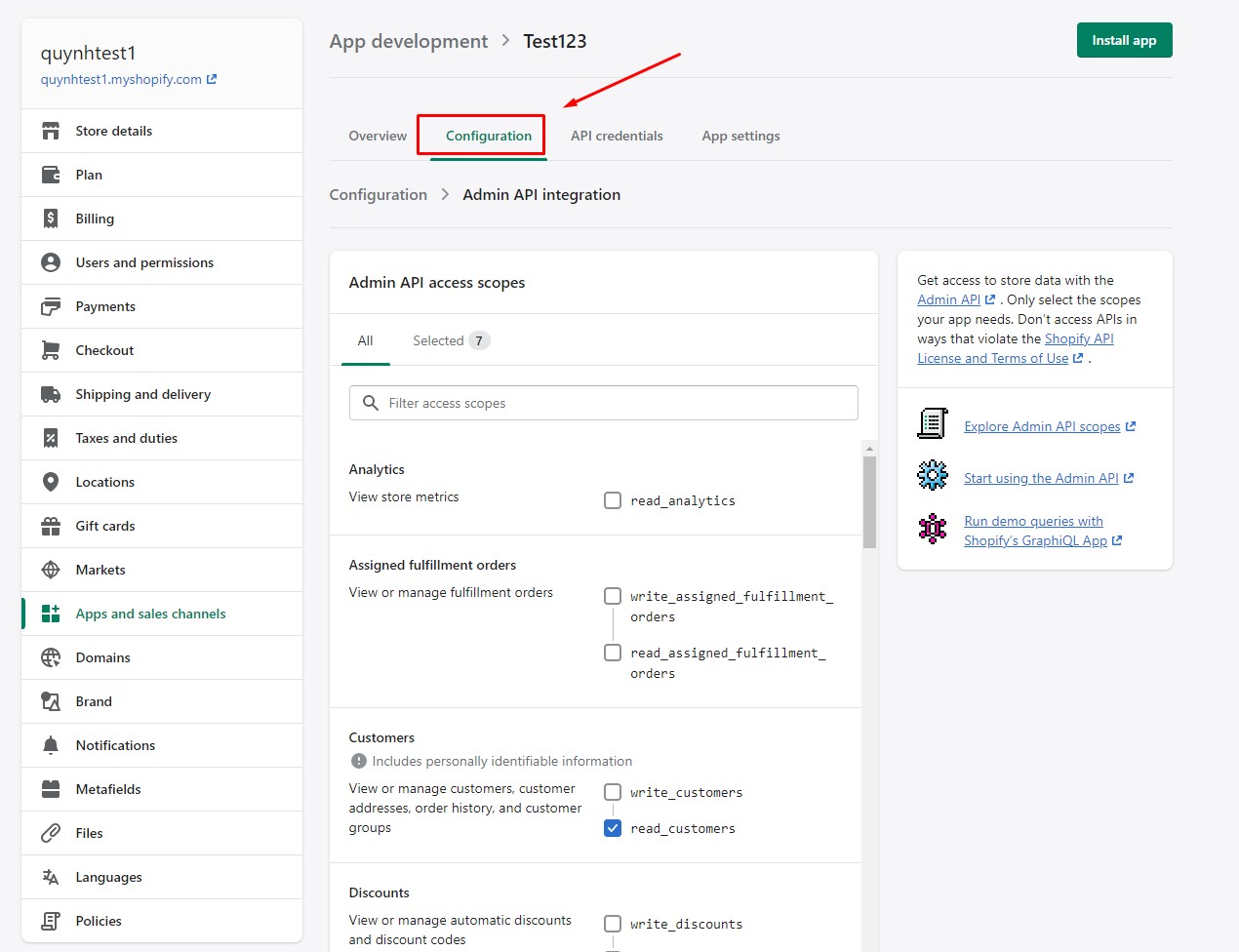1239x952 pixels.
Task: Click the gear icon beside Start using Admin API
Action: [x=933, y=475]
